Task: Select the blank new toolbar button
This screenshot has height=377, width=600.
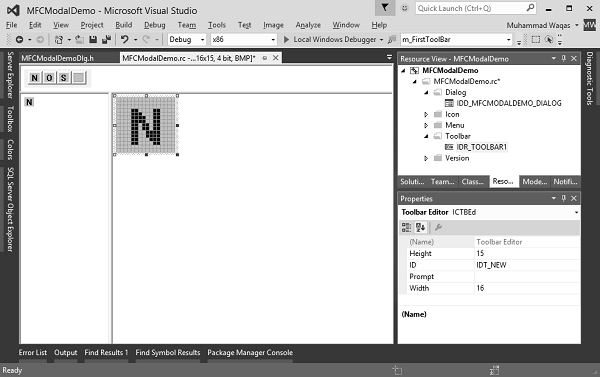Action: click(x=78, y=78)
